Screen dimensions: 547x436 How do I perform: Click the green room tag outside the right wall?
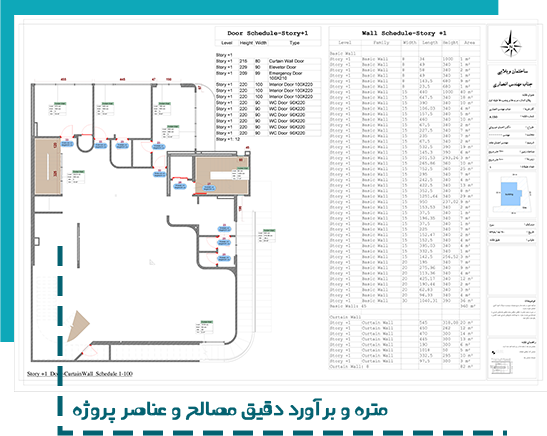(x=267, y=236)
